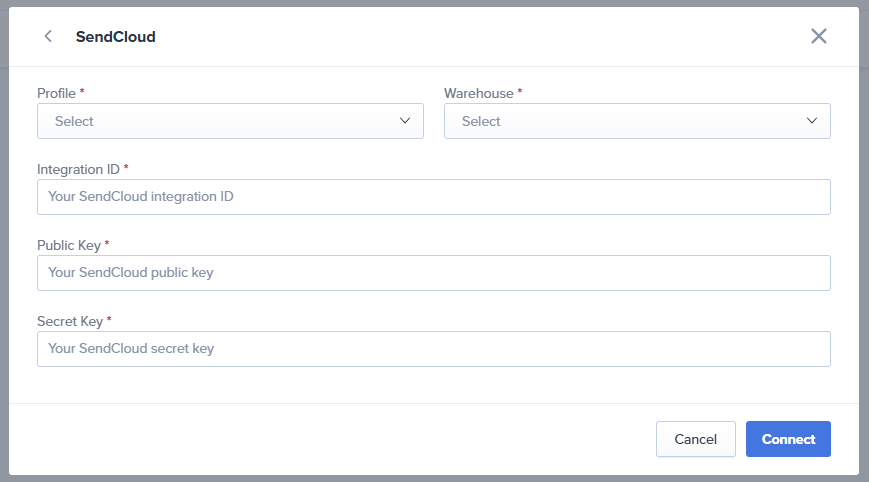Image resolution: width=869 pixels, height=482 pixels.
Task: Open the Warehouse dropdown
Action: click(x=637, y=121)
